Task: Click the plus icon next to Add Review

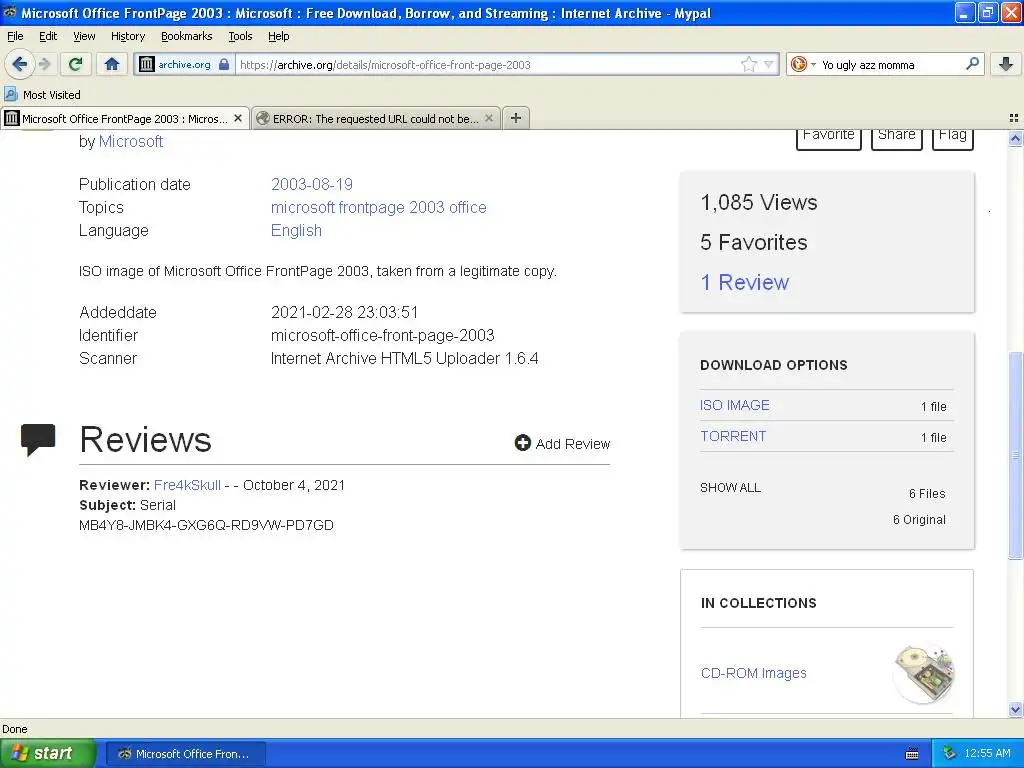Action: coord(522,443)
